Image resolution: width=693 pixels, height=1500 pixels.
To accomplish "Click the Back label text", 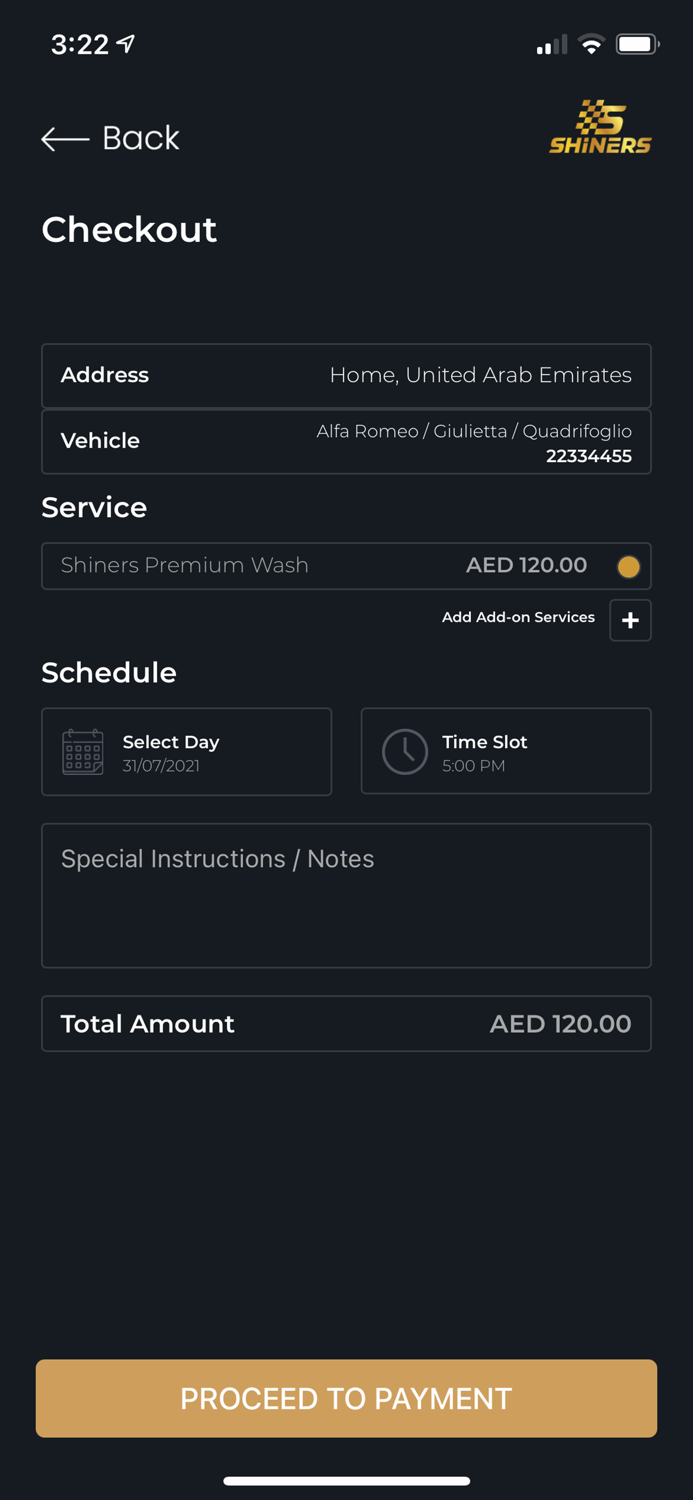I will (x=140, y=138).
